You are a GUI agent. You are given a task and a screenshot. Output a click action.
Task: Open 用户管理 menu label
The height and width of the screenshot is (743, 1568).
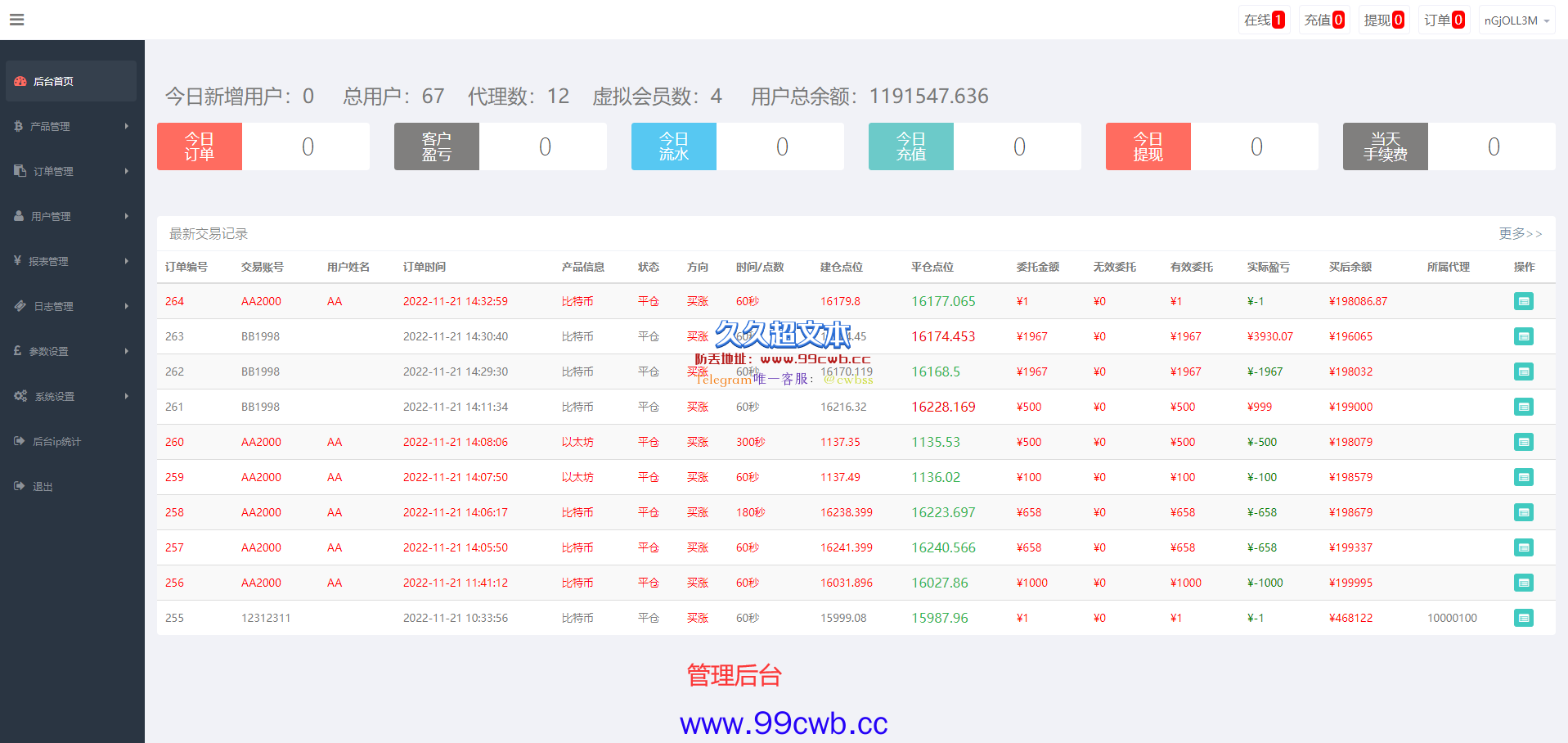tap(51, 216)
